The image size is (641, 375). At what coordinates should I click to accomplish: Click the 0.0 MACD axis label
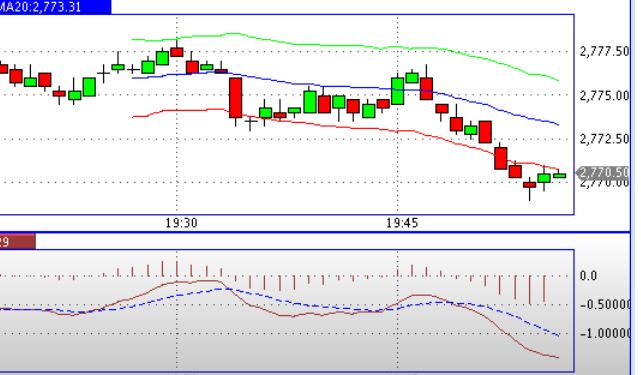tap(588, 276)
